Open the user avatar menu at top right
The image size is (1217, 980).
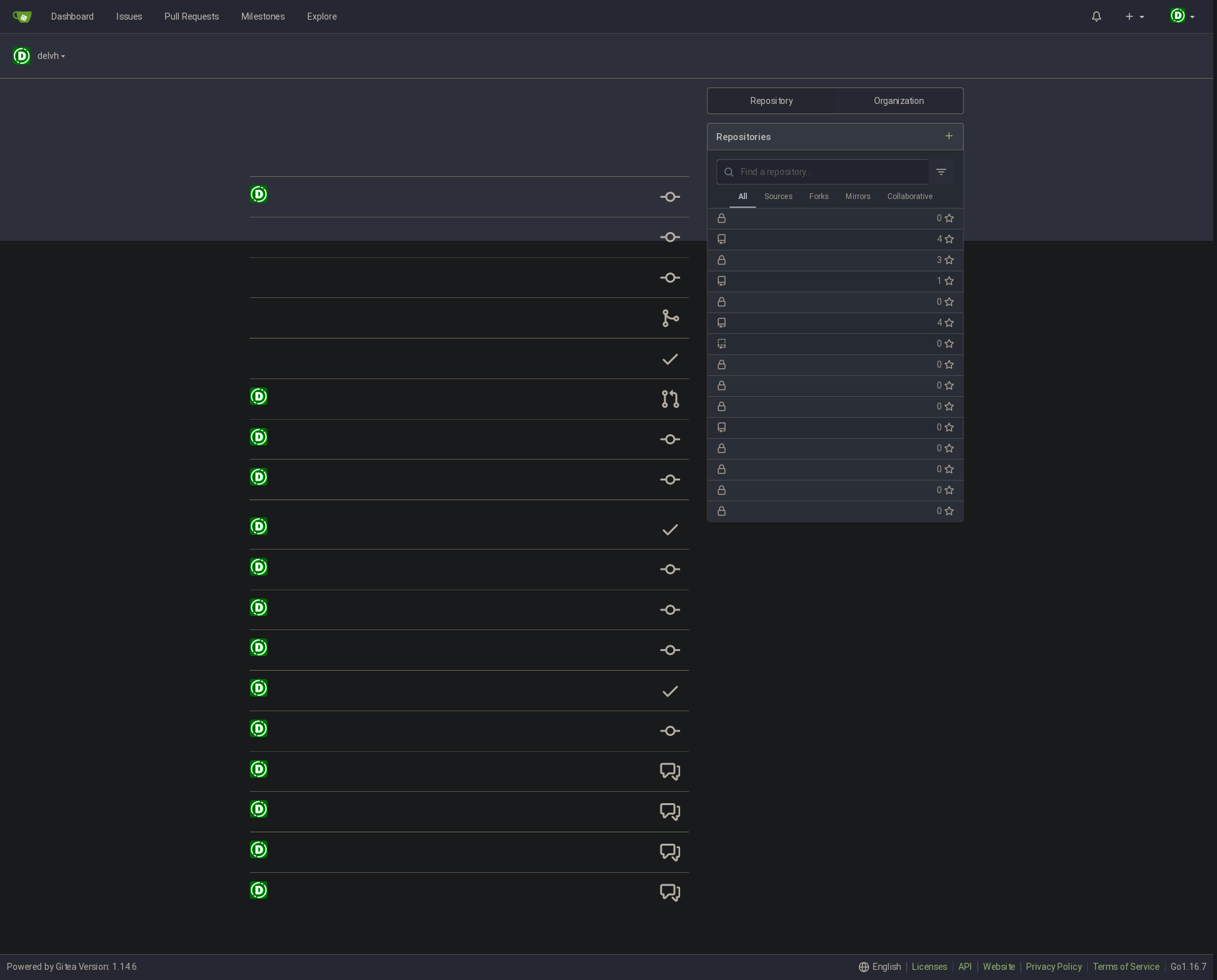tap(1182, 16)
